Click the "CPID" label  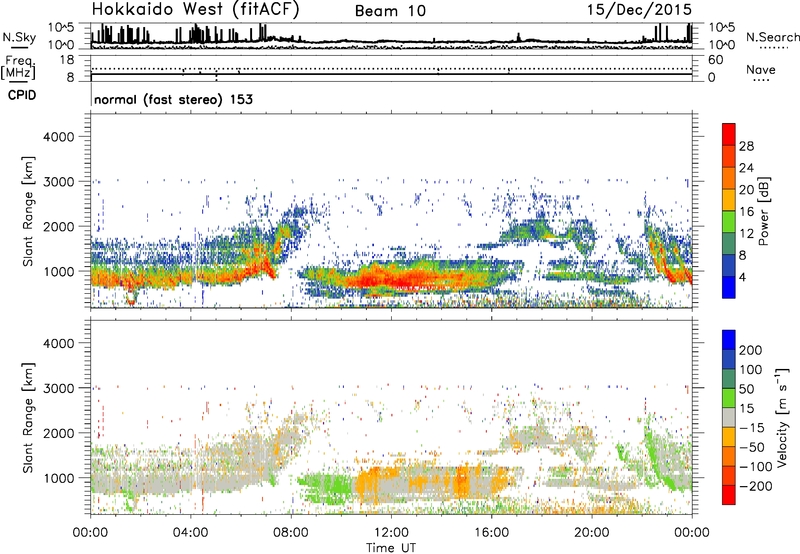22,95
